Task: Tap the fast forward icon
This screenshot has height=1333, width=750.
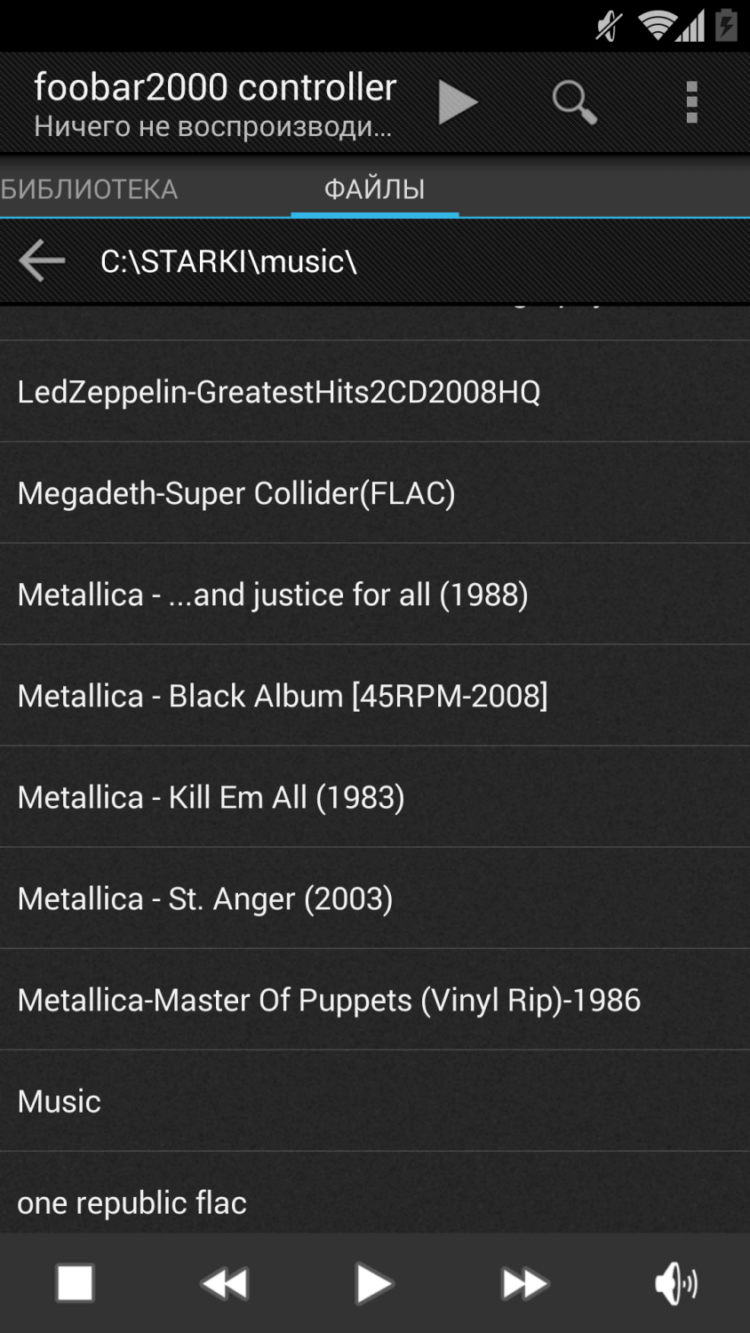Action: (x=524, y=1283)
